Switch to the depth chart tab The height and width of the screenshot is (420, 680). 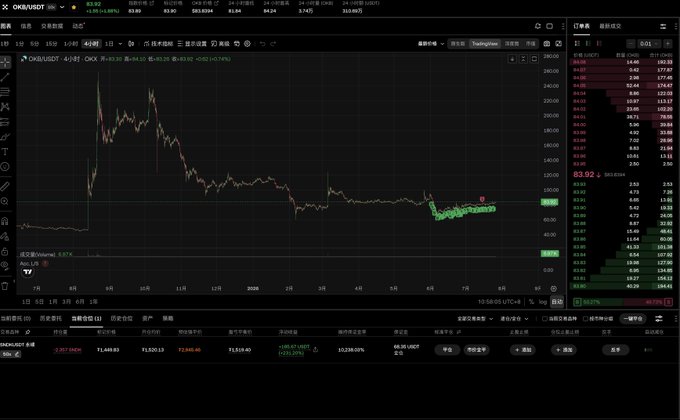point(512,44)
